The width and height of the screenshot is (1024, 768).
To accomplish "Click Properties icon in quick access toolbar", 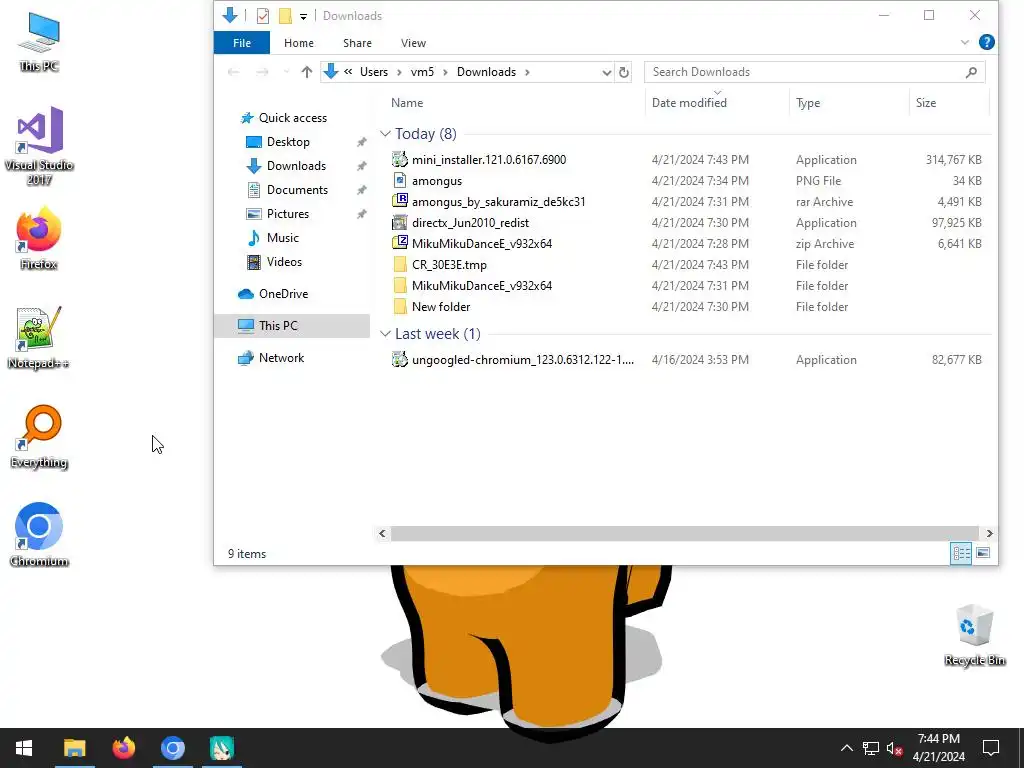I will [x=263, y=16].
